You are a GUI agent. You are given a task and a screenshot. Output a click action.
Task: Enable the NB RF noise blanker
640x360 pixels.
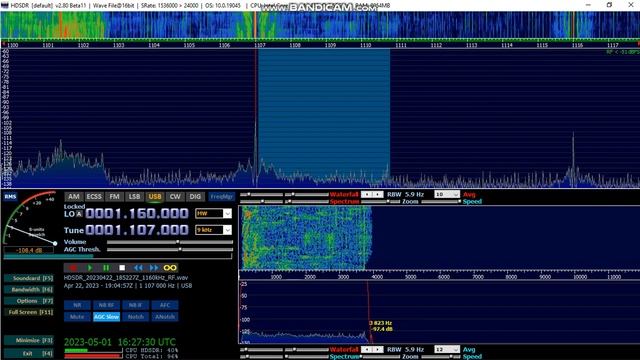pos(106,305)
